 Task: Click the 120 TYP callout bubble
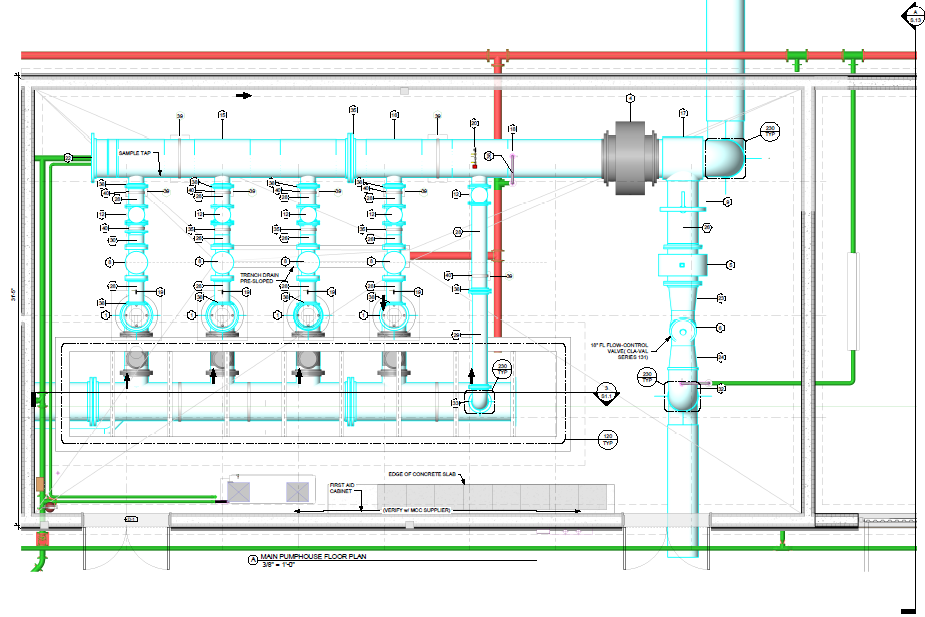608,439
